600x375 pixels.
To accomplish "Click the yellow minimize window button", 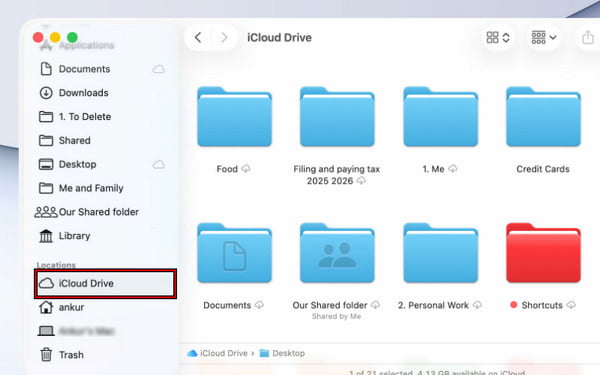I will (55, 37).
